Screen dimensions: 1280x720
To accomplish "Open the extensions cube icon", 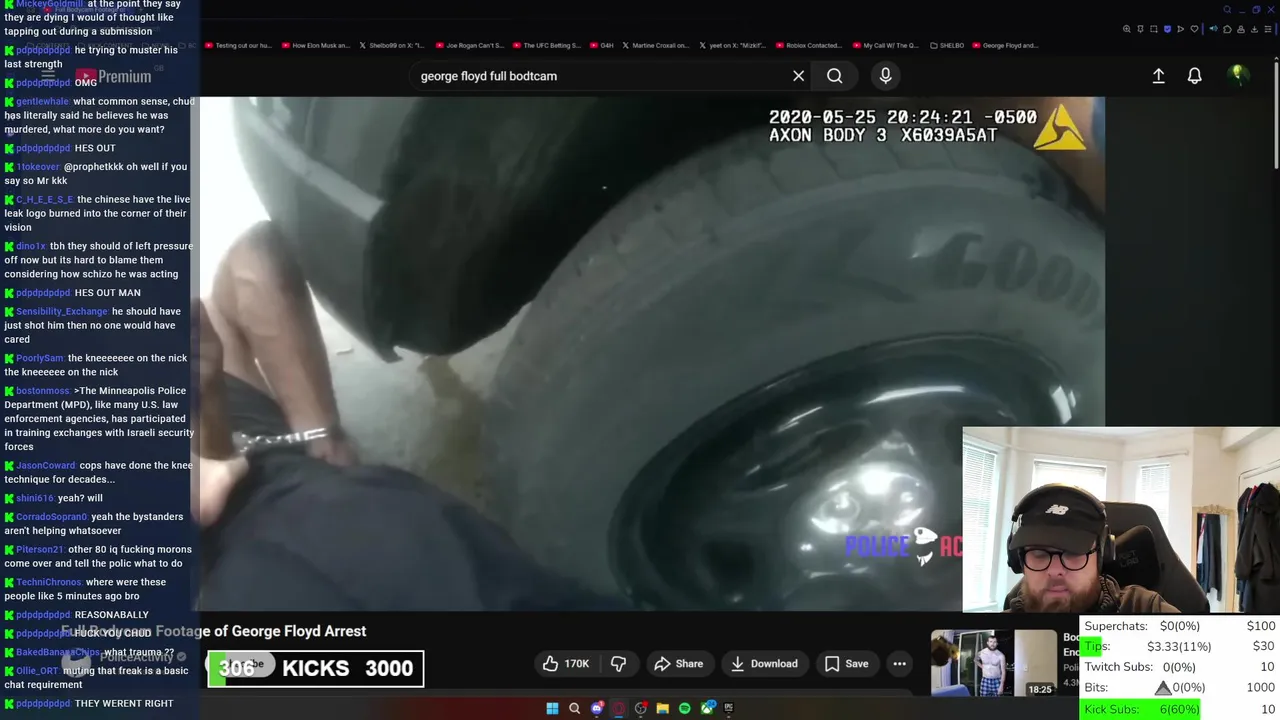I will tap(1227, 29).
